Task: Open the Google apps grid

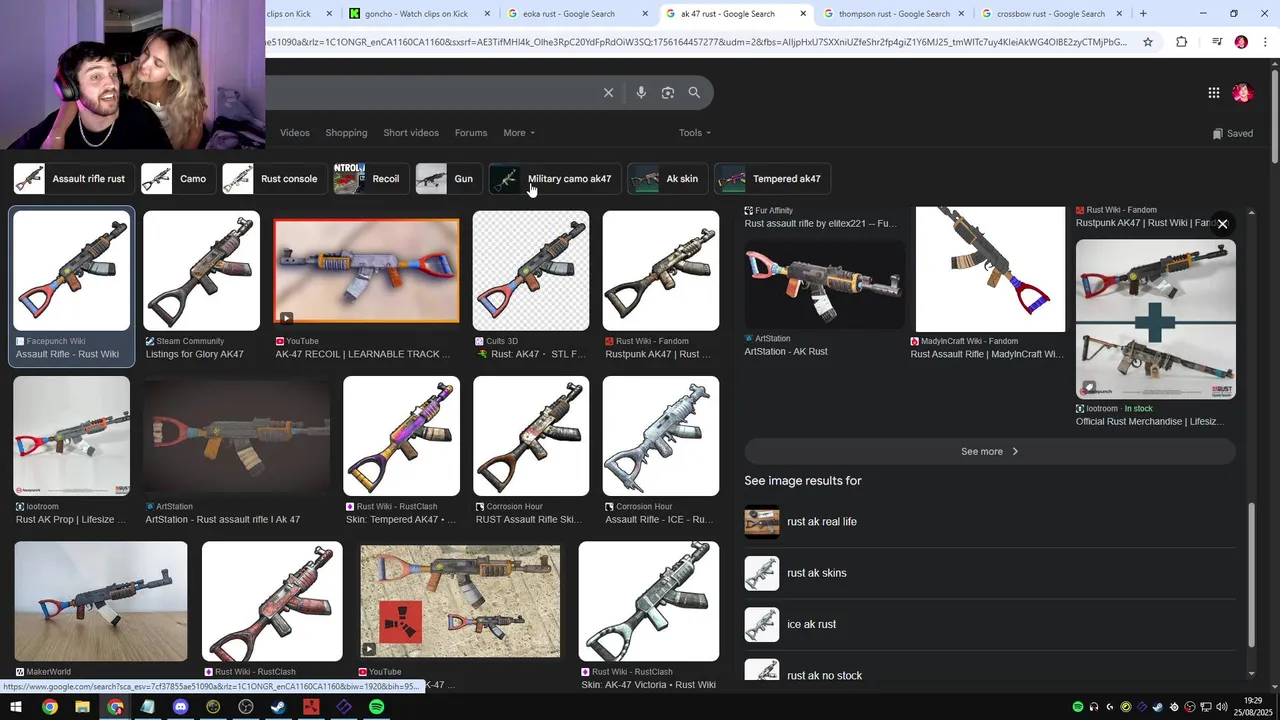Action: [1213, 93]
